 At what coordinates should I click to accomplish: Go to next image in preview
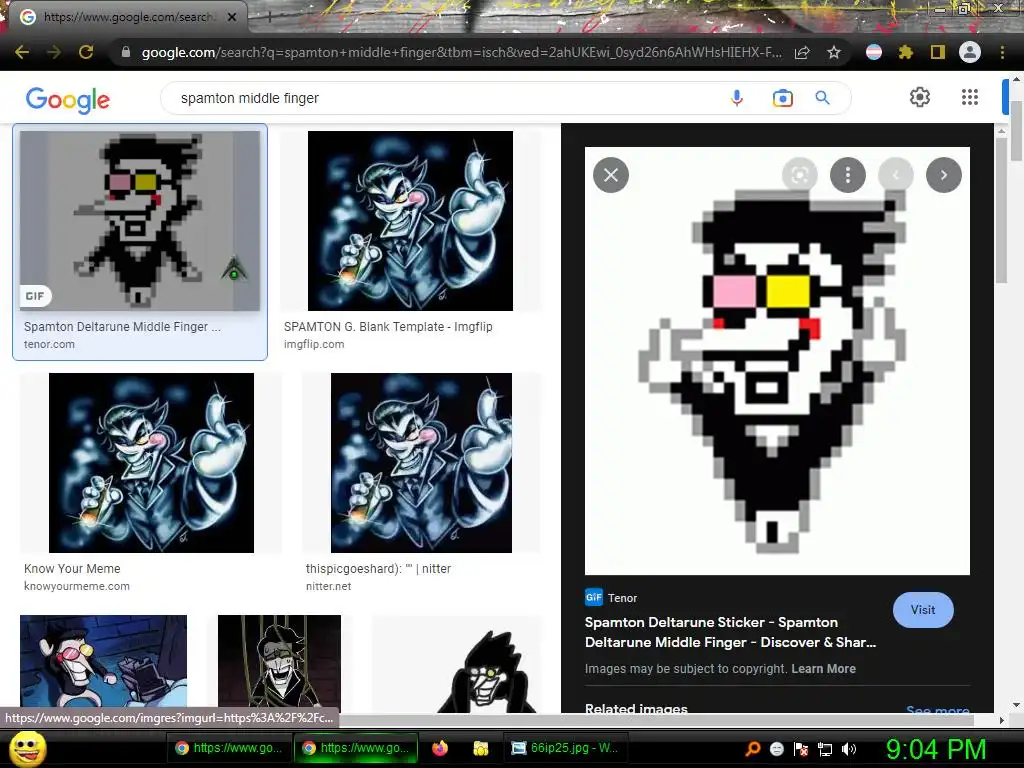[x=944, y=175]
